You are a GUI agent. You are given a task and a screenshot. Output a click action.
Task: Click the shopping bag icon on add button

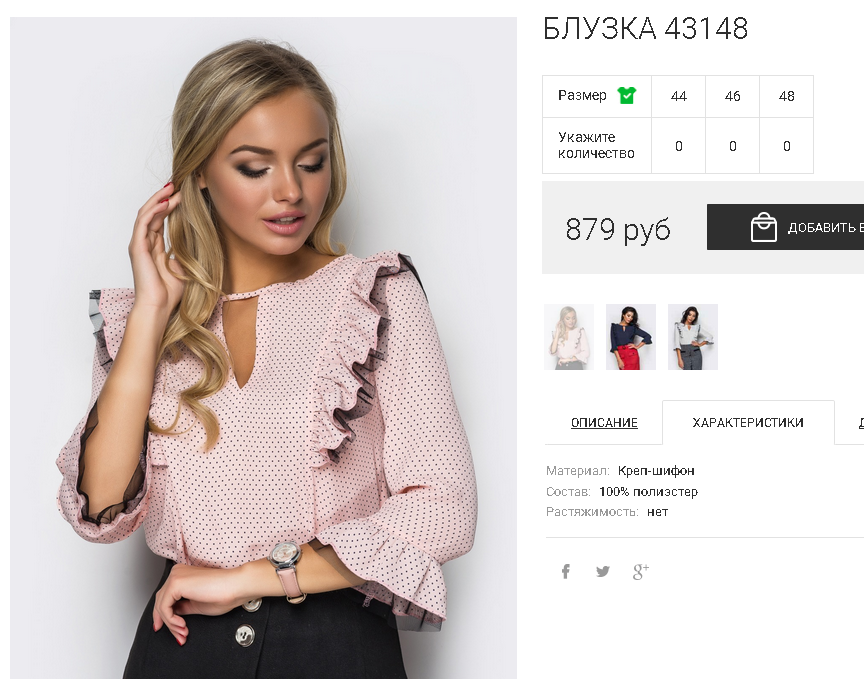tap(764, 227)
